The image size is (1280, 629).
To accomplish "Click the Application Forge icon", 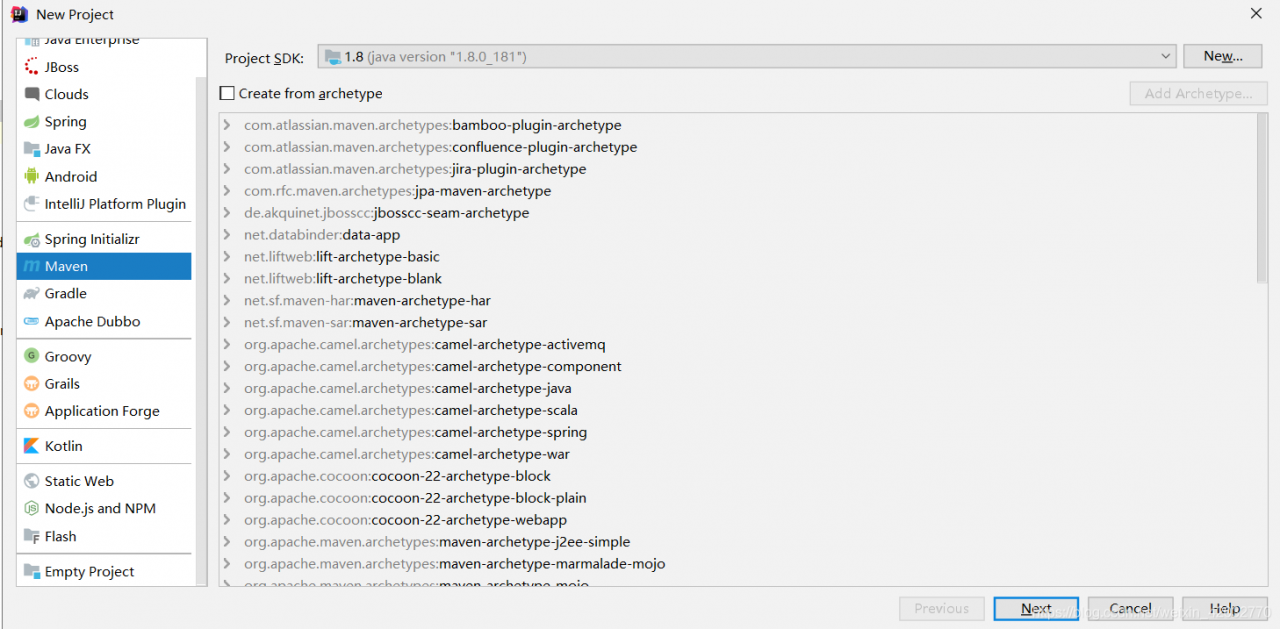I will pos(32,411).
